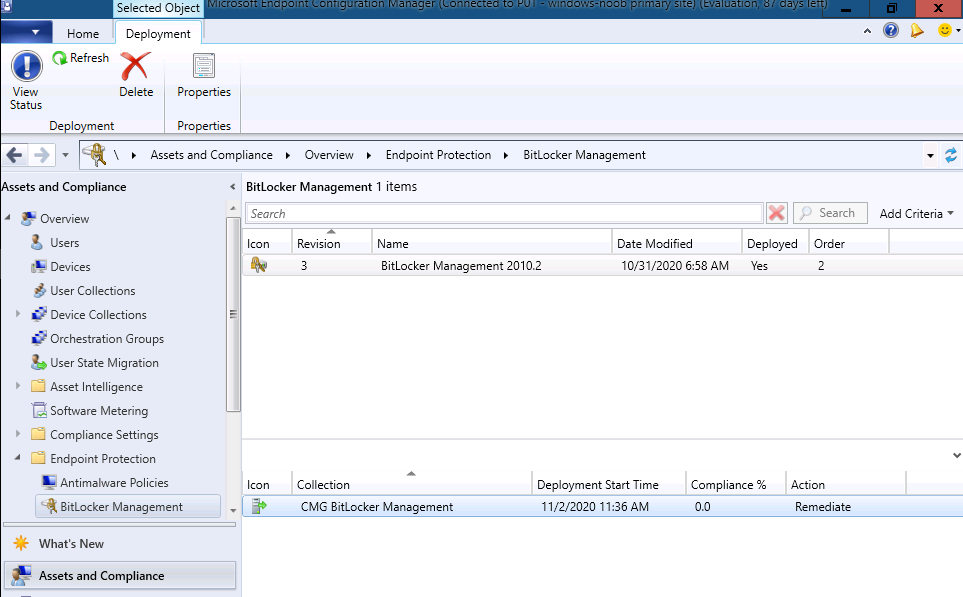Open the blue application menu dropdown
This screenshot has width=963, height=597.
(x=26, y=32)
